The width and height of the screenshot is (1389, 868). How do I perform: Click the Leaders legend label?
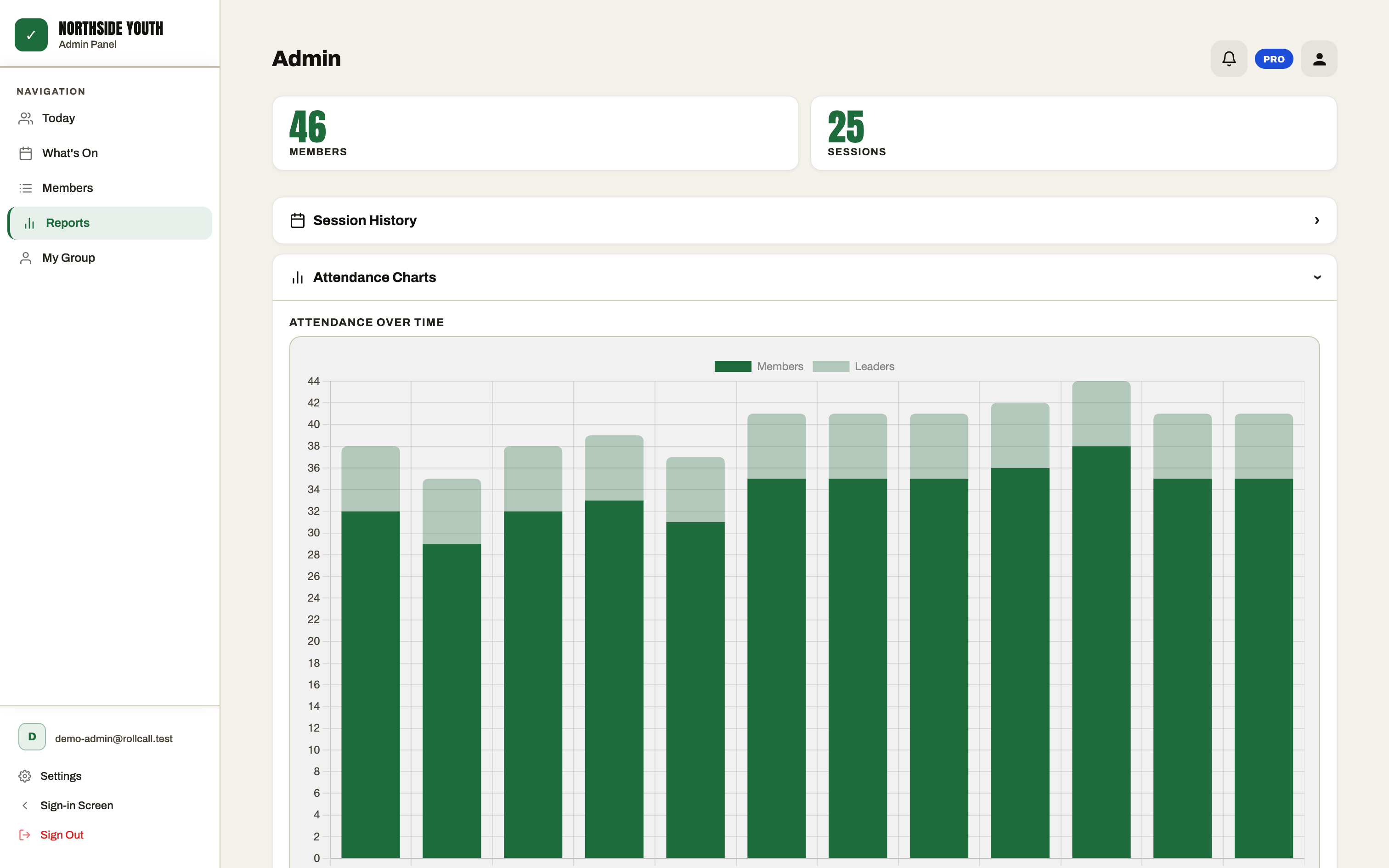point(875,366)
